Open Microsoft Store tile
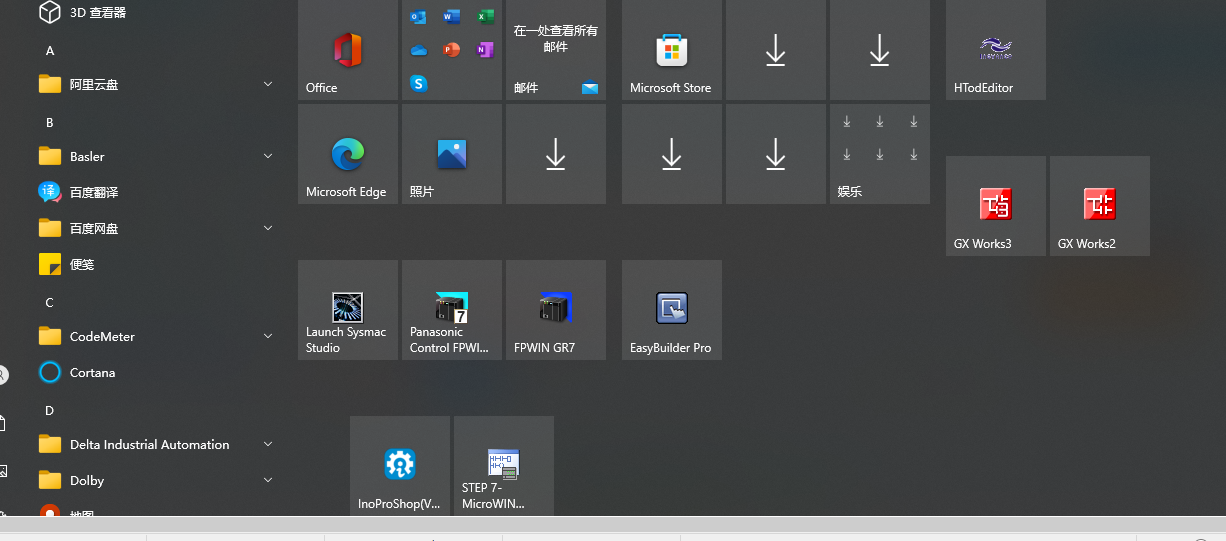The width and height of the screenshot is (1226, 541). pos(671,50)
